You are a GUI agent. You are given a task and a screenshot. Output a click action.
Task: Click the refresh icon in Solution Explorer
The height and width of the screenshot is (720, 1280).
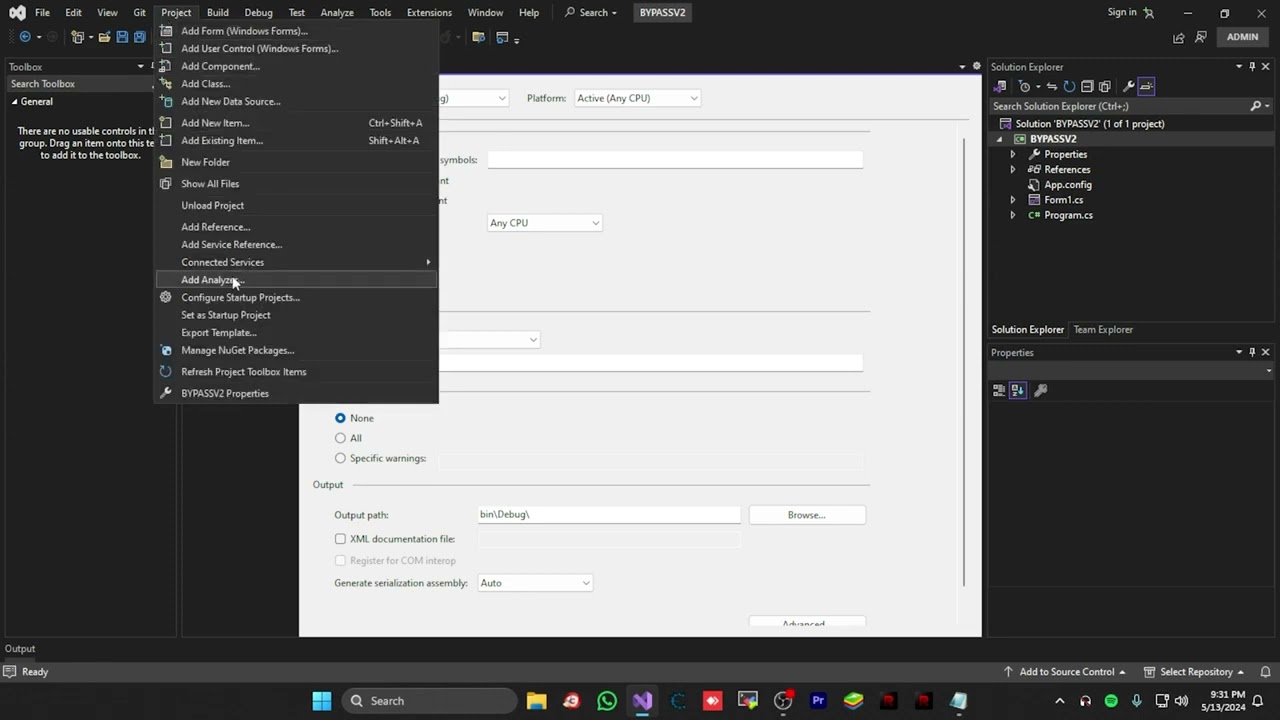[1069, 86]
